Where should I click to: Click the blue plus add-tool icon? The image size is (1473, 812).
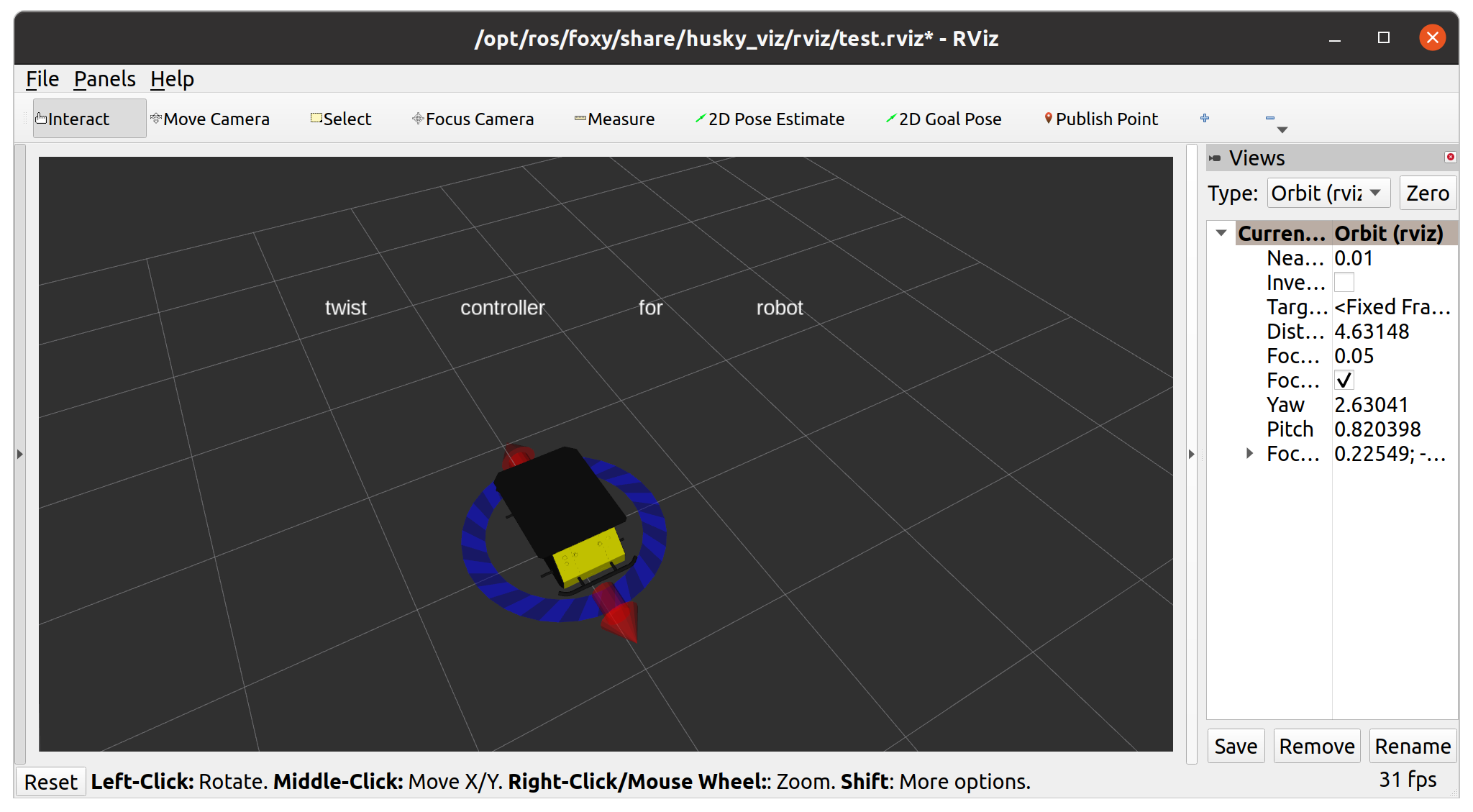click(1205, 118)
